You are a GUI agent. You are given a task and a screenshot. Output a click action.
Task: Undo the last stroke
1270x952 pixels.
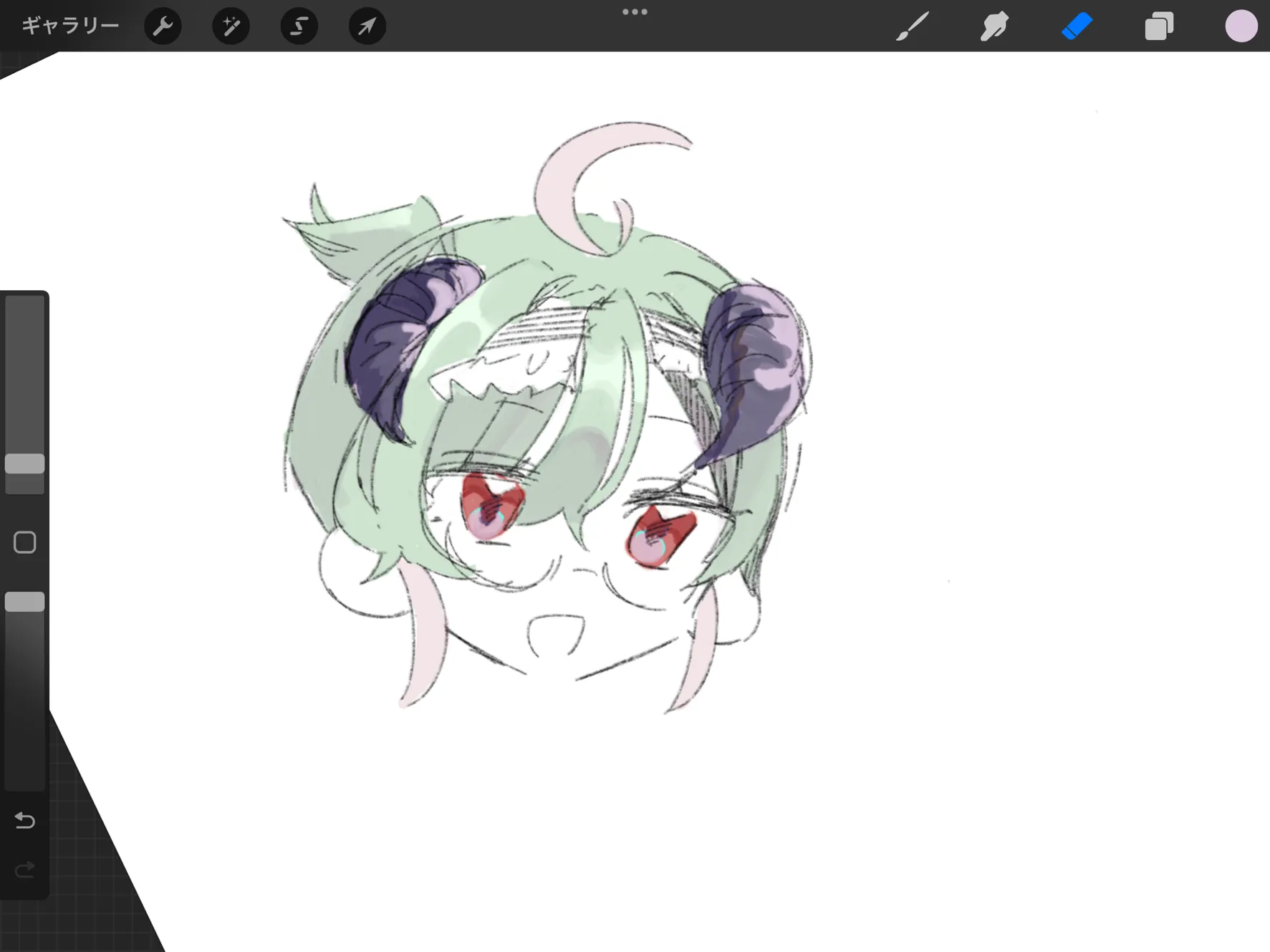click(25, 819)
